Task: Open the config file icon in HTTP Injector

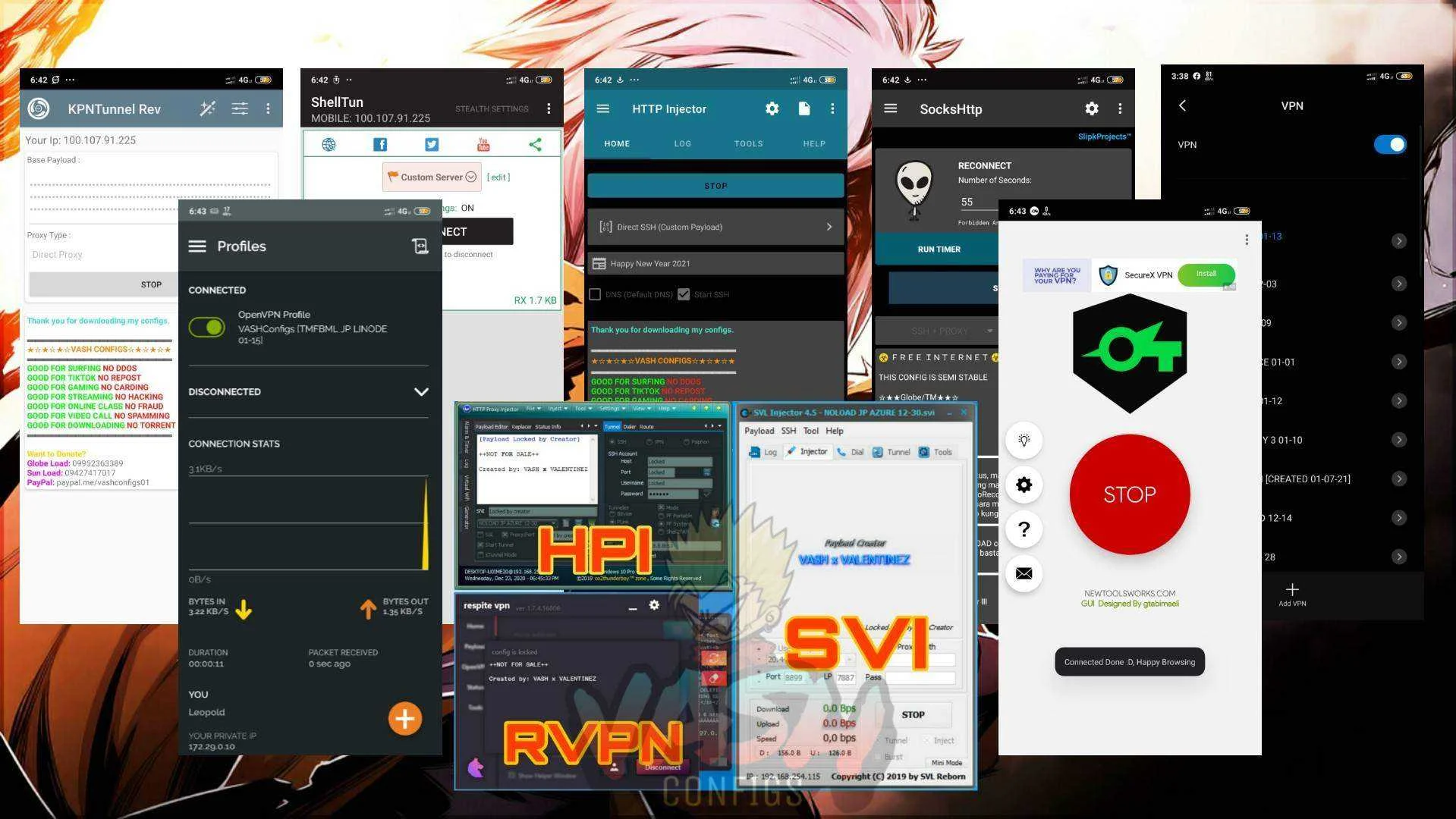Action: pyautogui.click(x=804, y=109)
